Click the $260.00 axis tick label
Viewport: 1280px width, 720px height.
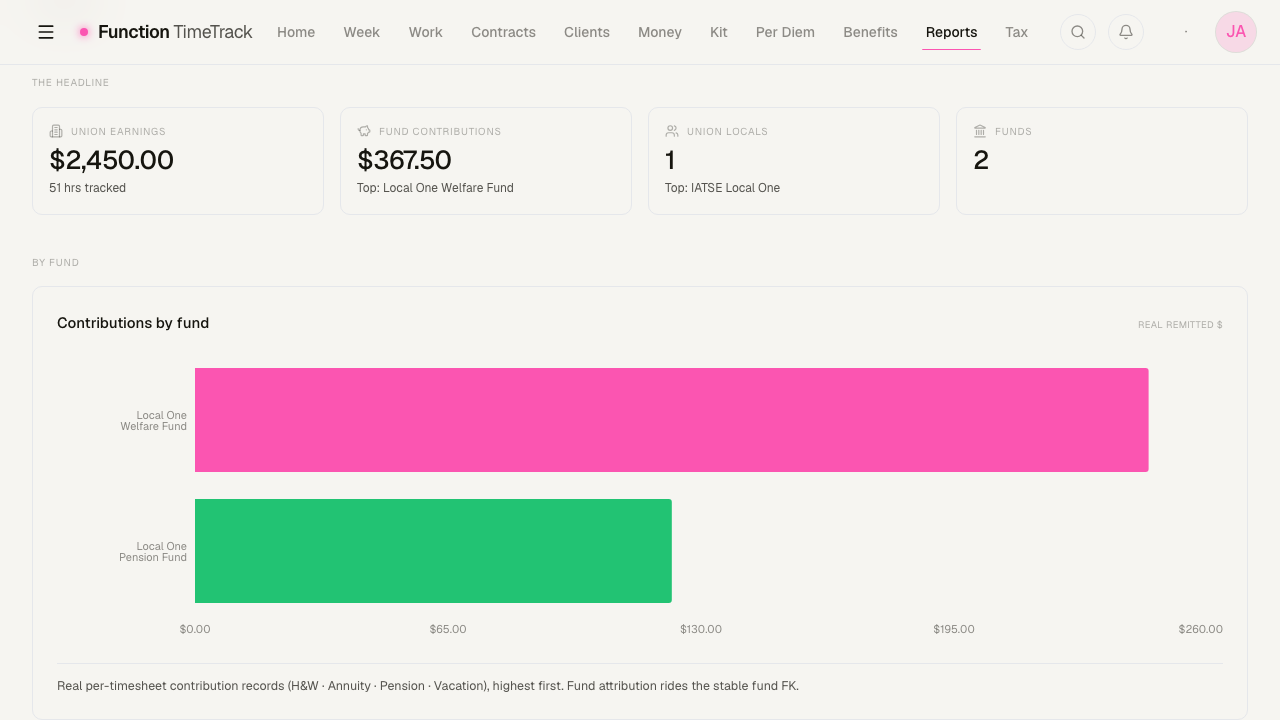tap(1200, 629)
